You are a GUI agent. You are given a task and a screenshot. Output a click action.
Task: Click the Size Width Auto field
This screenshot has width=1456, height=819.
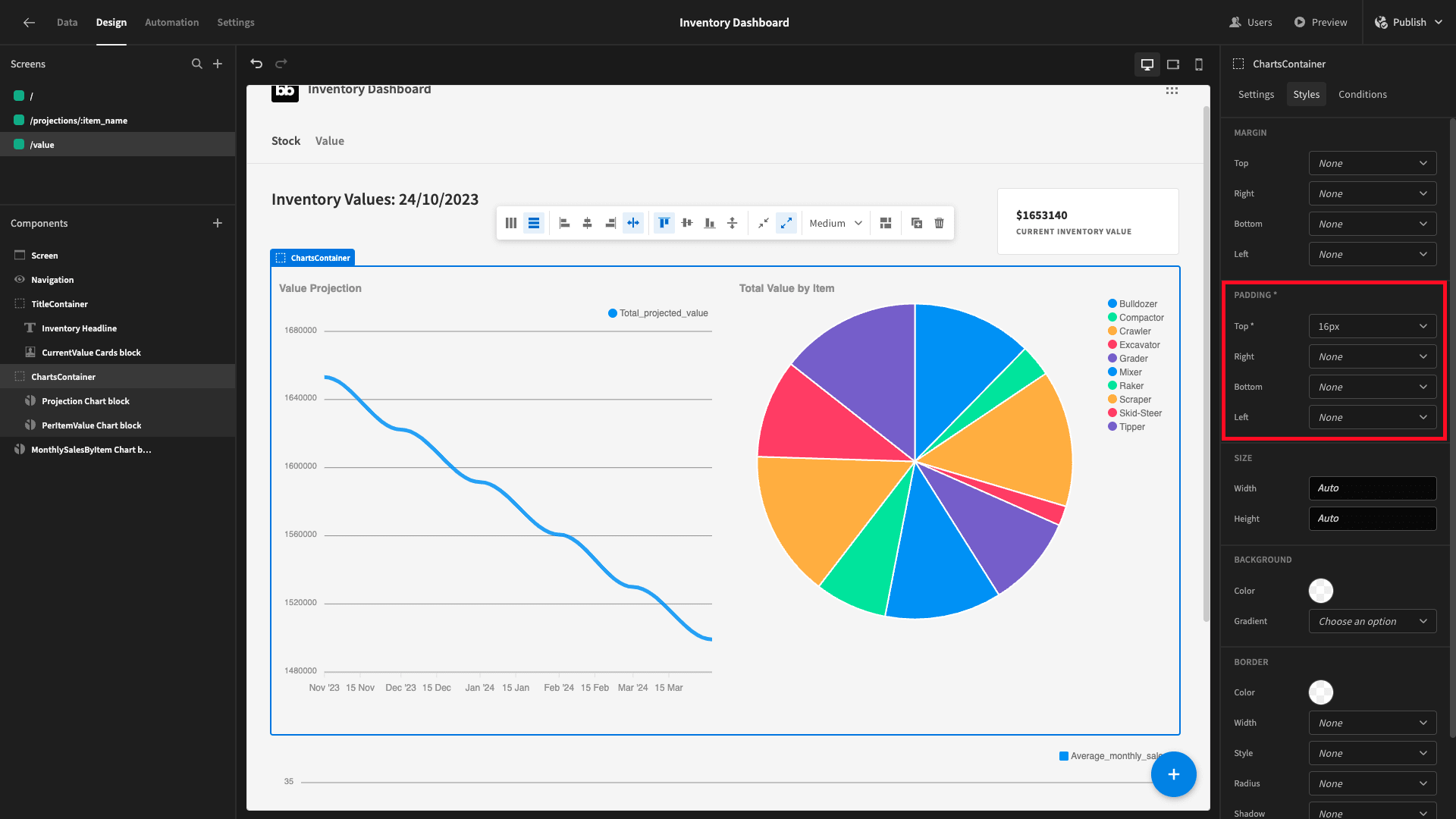(x=1373, y=488)
